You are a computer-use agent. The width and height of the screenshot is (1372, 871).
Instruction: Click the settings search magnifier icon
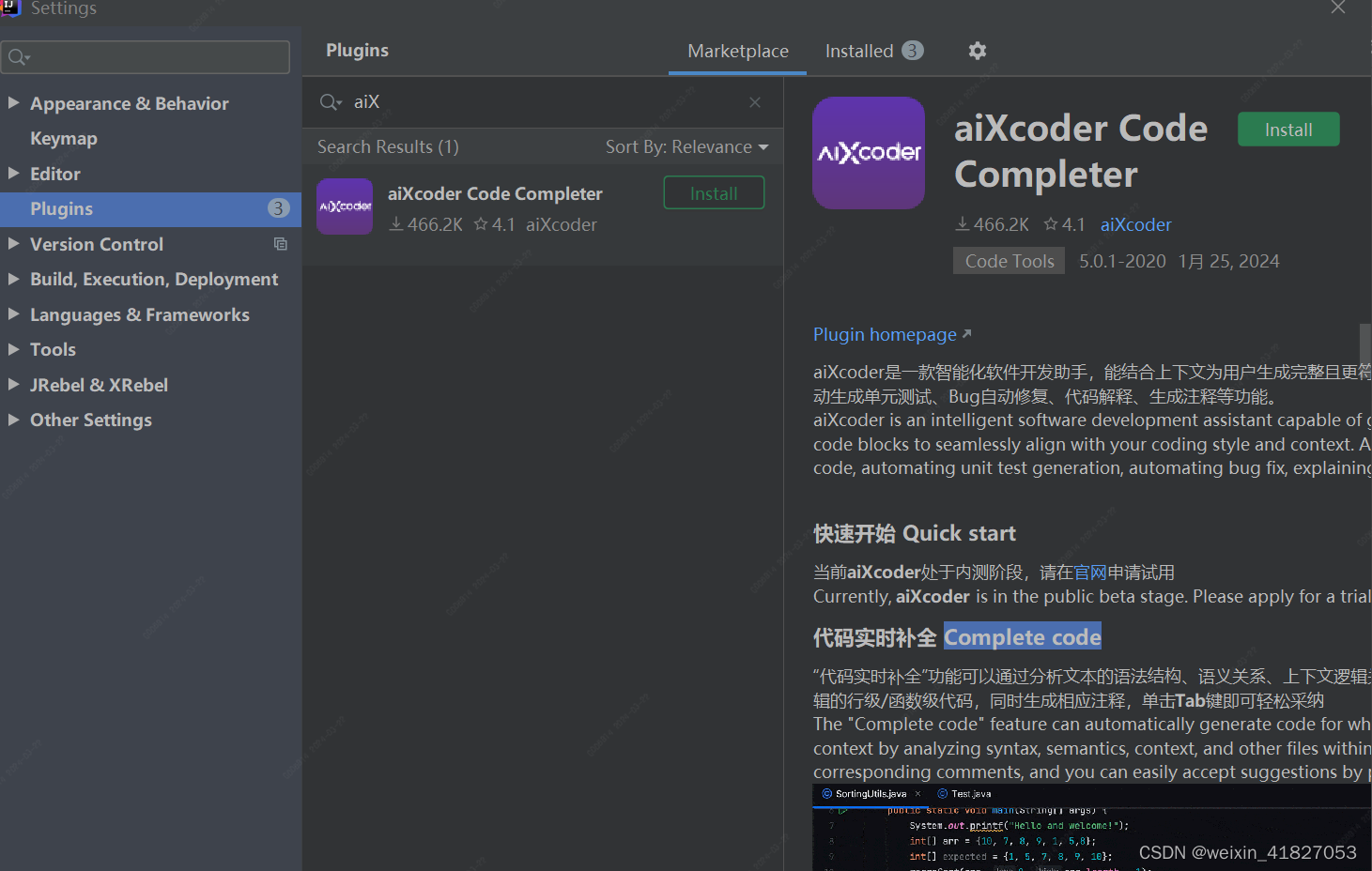tap(19, 58)
